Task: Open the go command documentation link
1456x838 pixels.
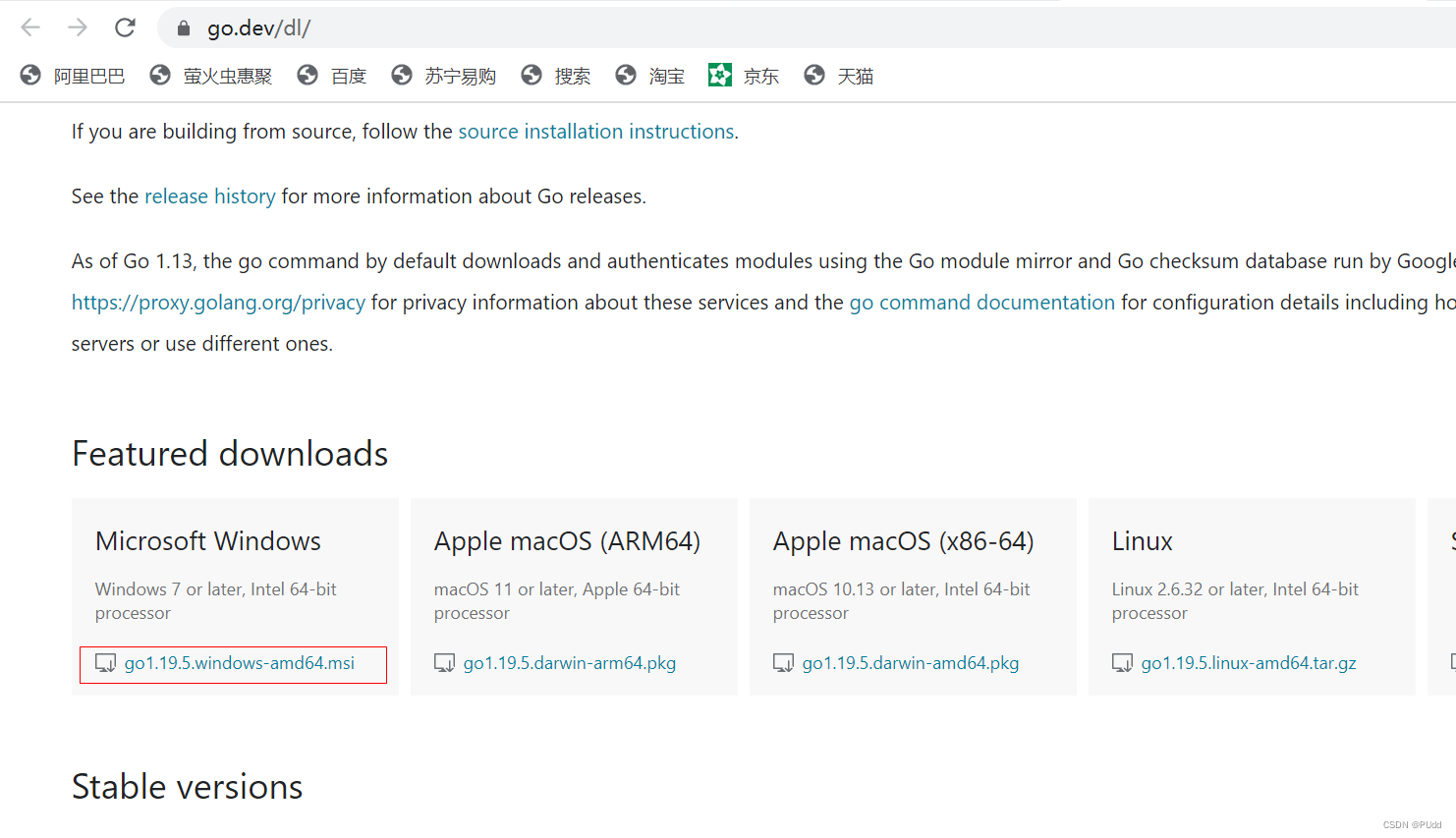Action: coord(982,303)
